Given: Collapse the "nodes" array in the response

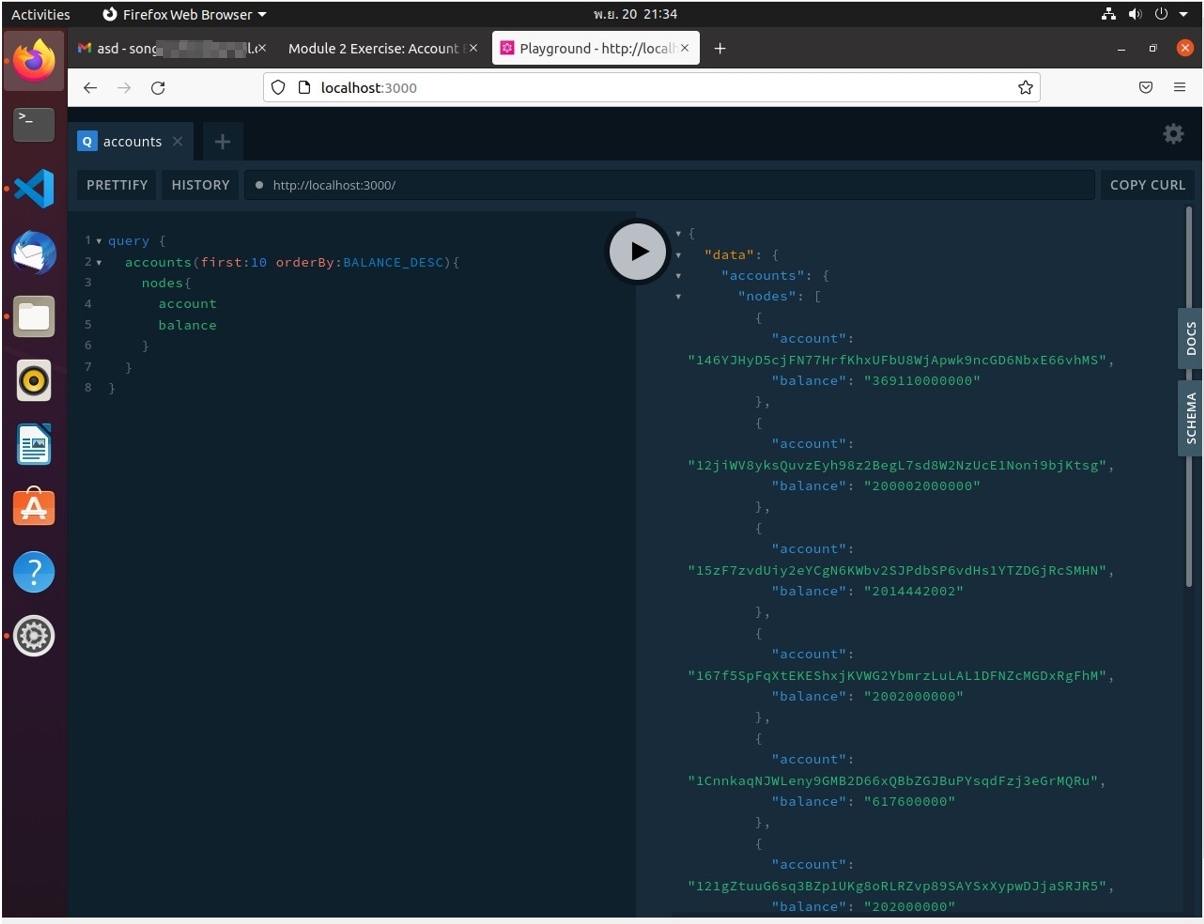Looking at the screenshot, I should [679, 296].
